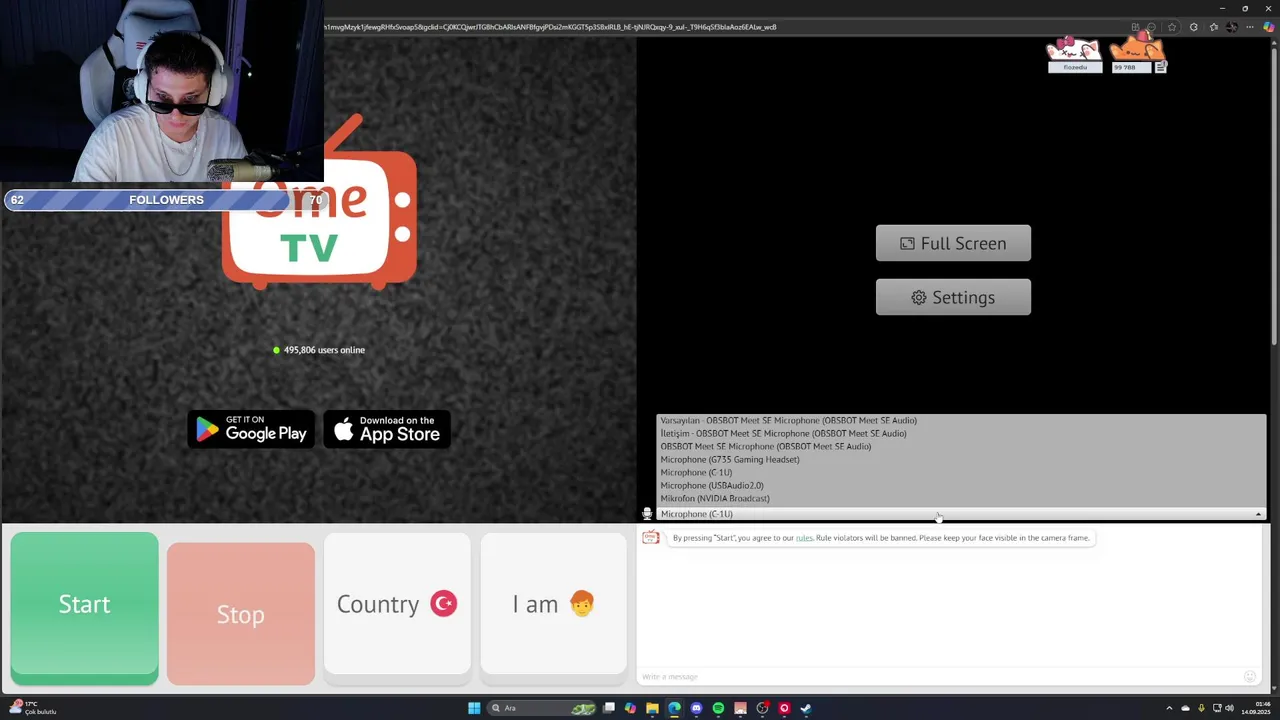Get the app on Google Play

(252, 430)
